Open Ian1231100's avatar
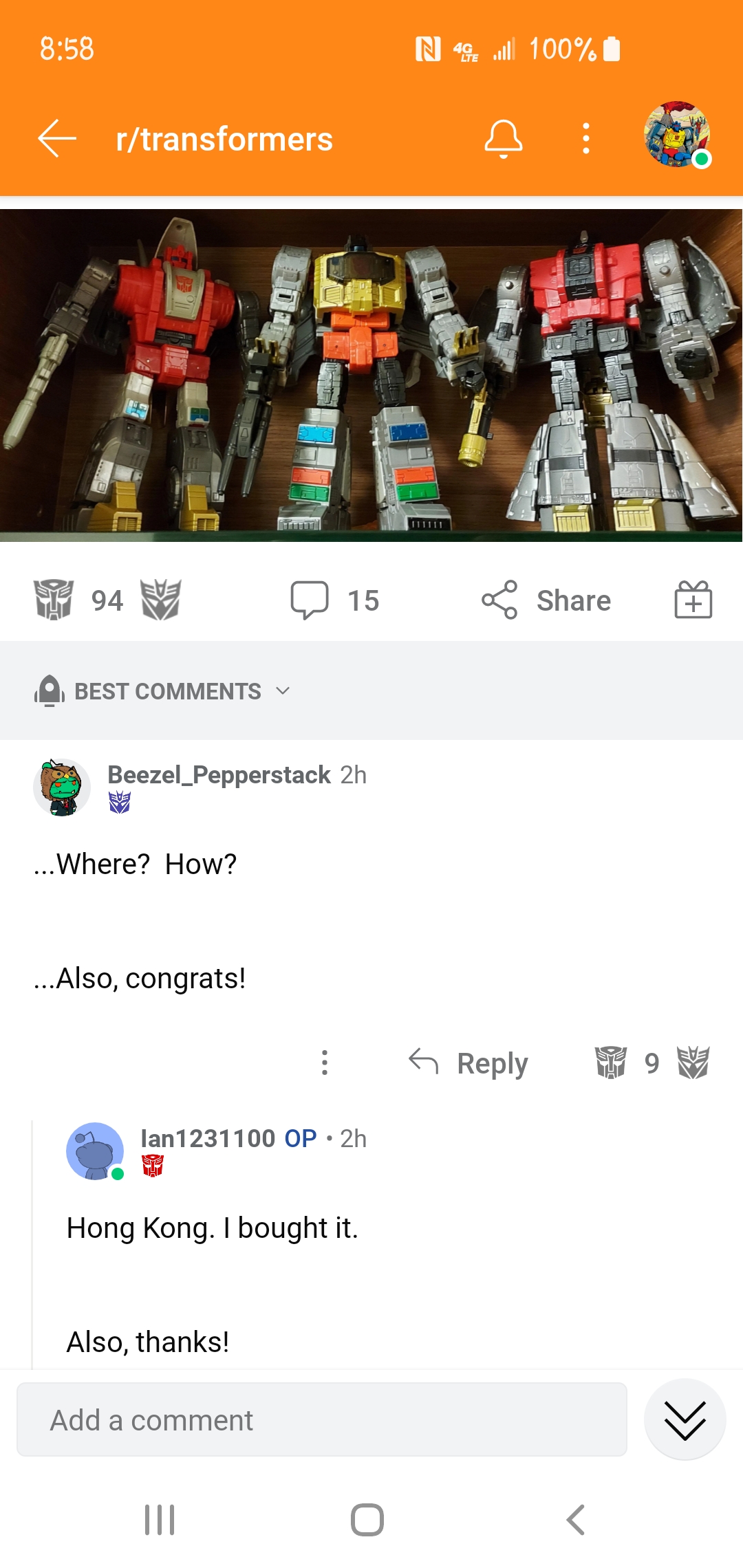 pyautogui.click(x=95, y=1151)
